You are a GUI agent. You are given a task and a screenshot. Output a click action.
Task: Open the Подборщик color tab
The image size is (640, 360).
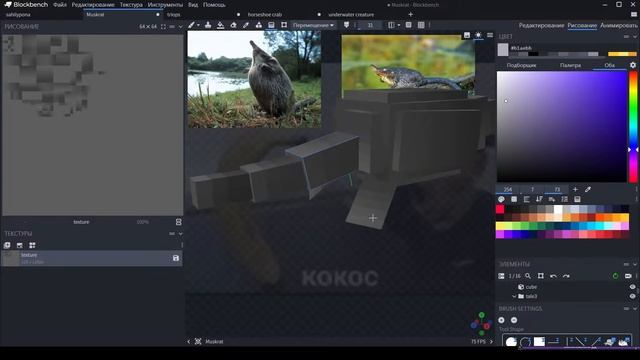pyautogui.click(x=521, y=65)
